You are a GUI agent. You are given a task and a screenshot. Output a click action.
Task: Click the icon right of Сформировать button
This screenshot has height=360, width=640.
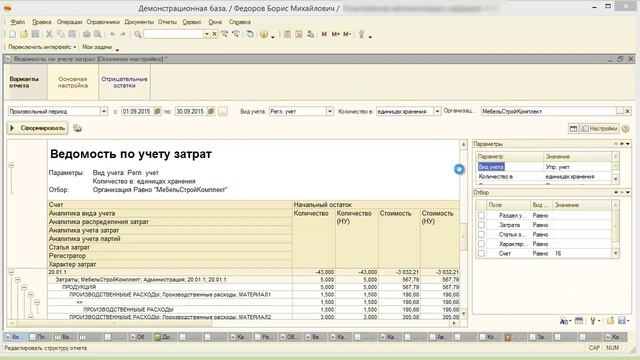point(77,128)
